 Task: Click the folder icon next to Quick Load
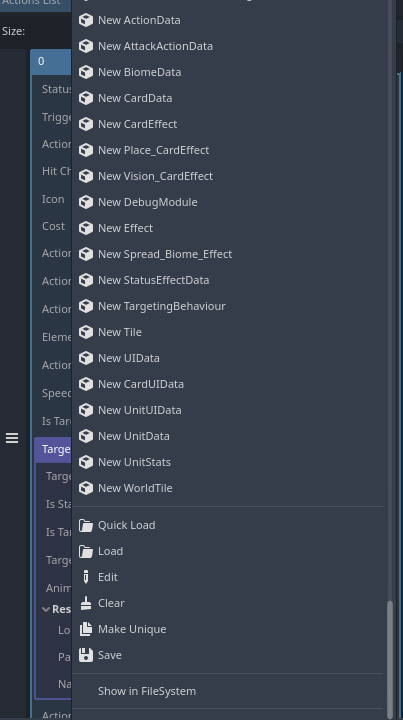click(x=86, y=525)
